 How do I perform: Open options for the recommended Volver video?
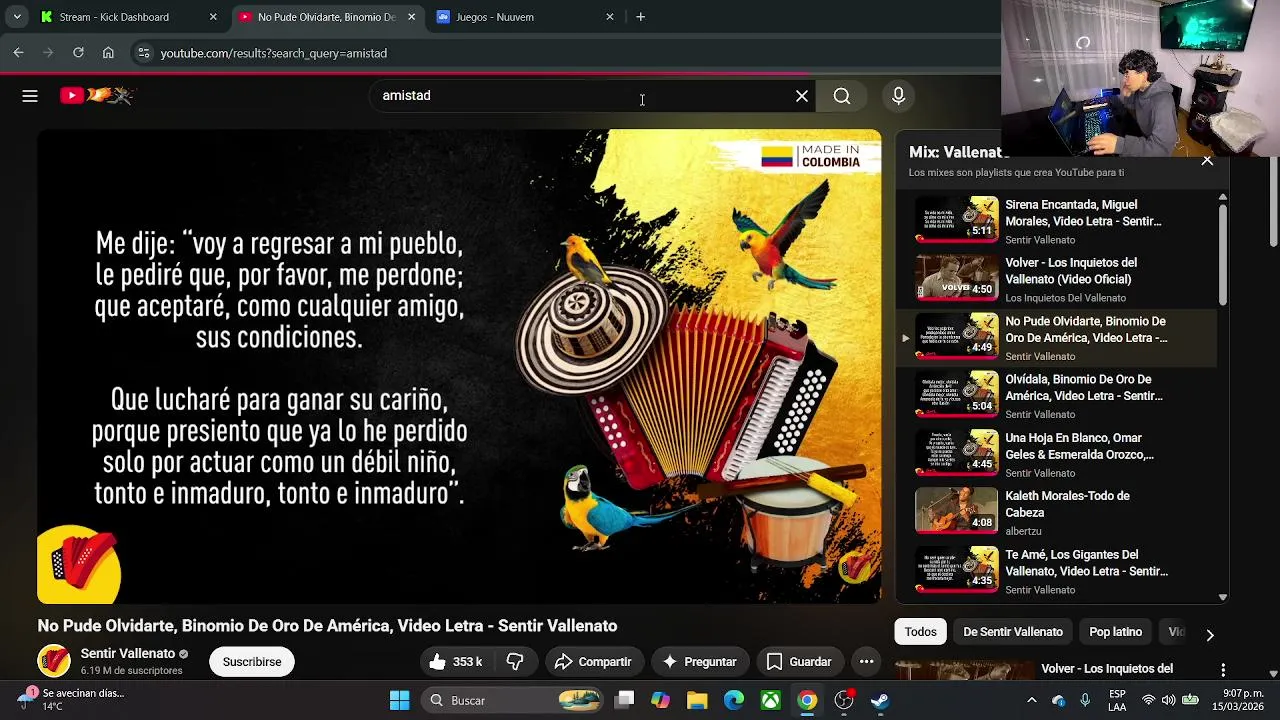coord(1222,670)
